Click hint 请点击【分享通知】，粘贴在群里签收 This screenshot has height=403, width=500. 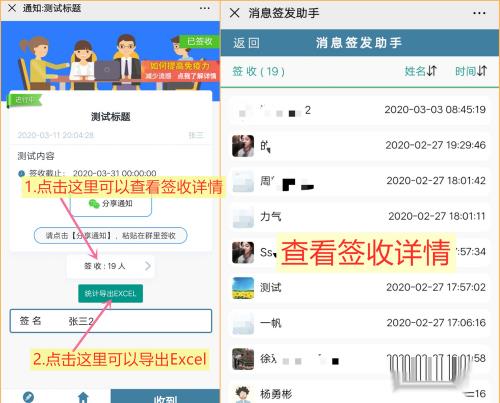click(x=110, y=236)
